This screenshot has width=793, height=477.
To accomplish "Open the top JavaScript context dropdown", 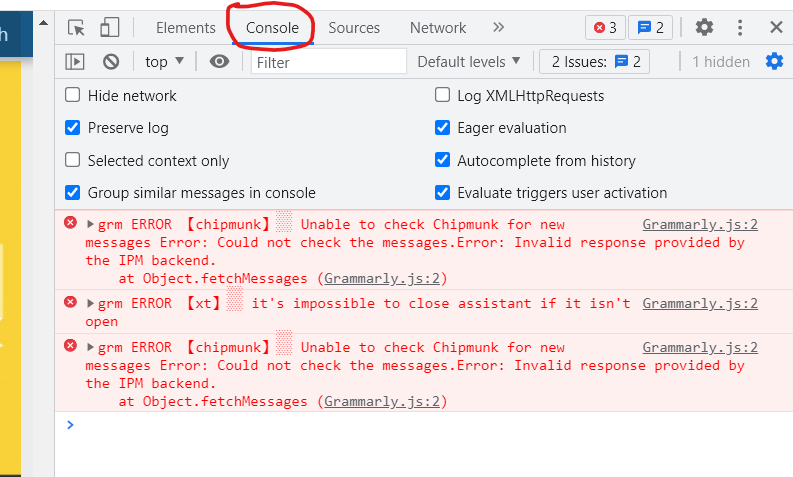I will [164, 62].
